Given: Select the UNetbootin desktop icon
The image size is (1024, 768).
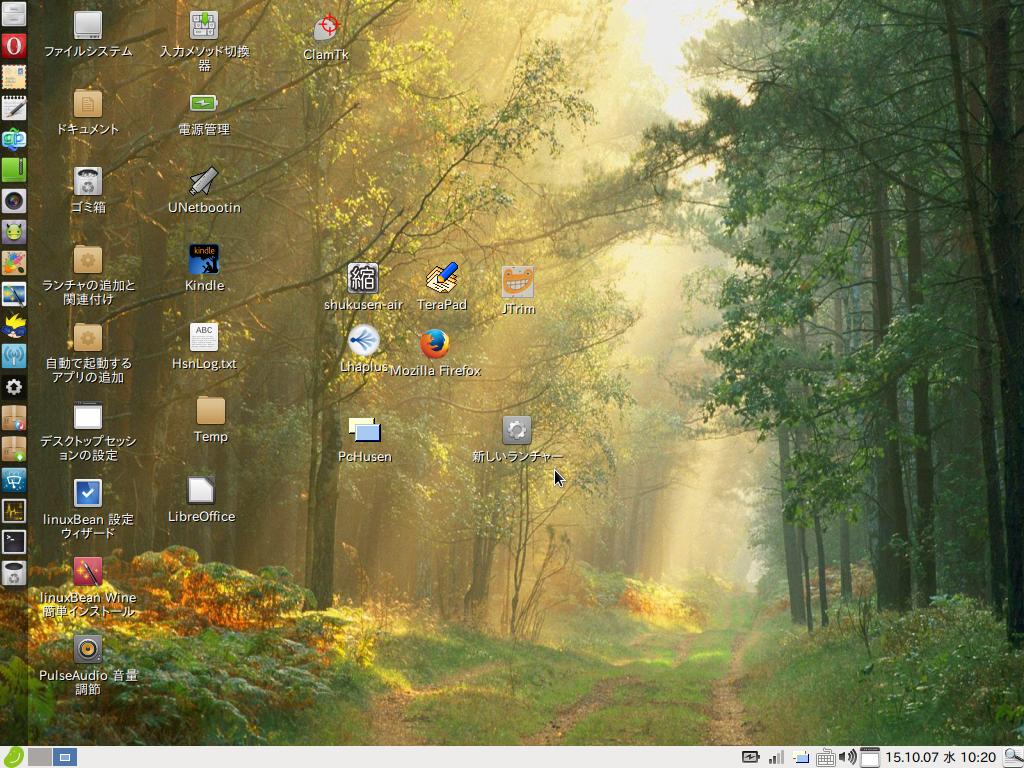Looking at the screenshot, I should coord(204,190).
